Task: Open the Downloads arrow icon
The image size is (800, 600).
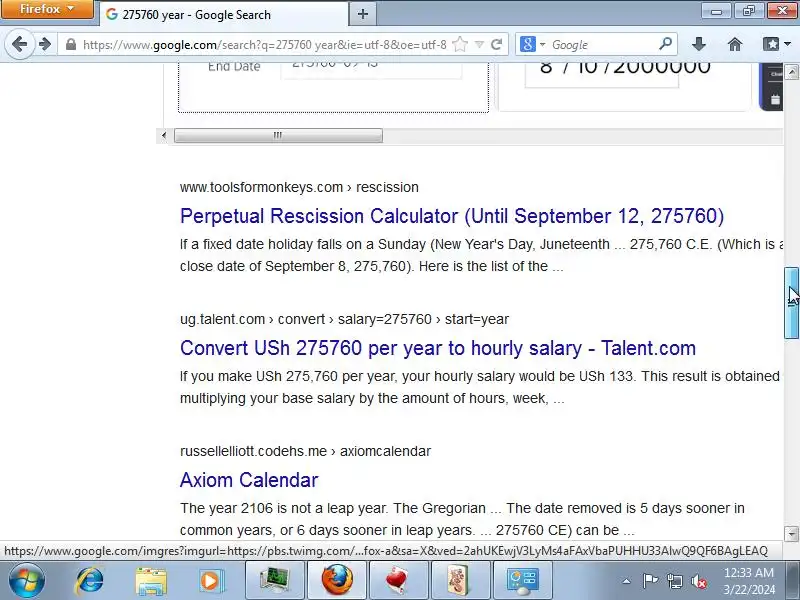Action: [x=699, y=44]
